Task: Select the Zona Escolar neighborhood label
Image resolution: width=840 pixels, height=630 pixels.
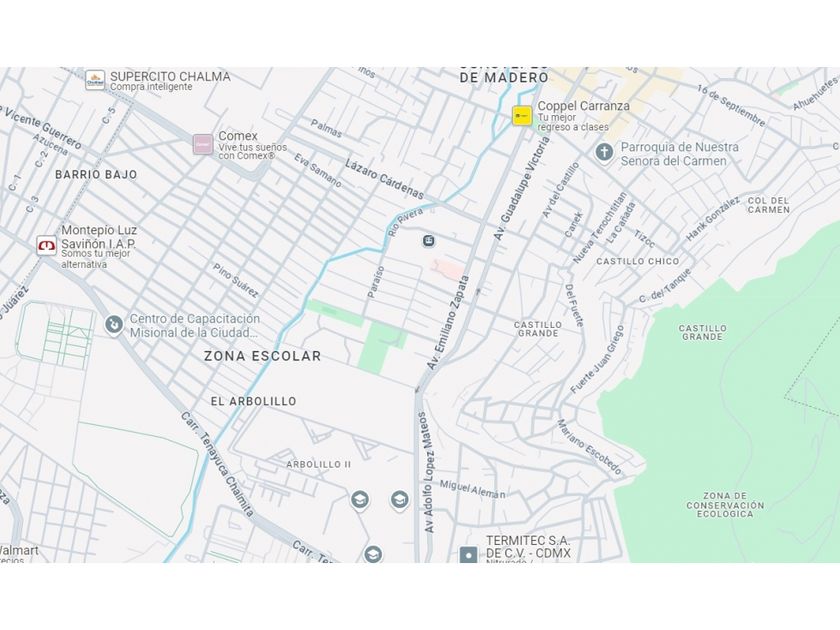Action: pos(262,356)
